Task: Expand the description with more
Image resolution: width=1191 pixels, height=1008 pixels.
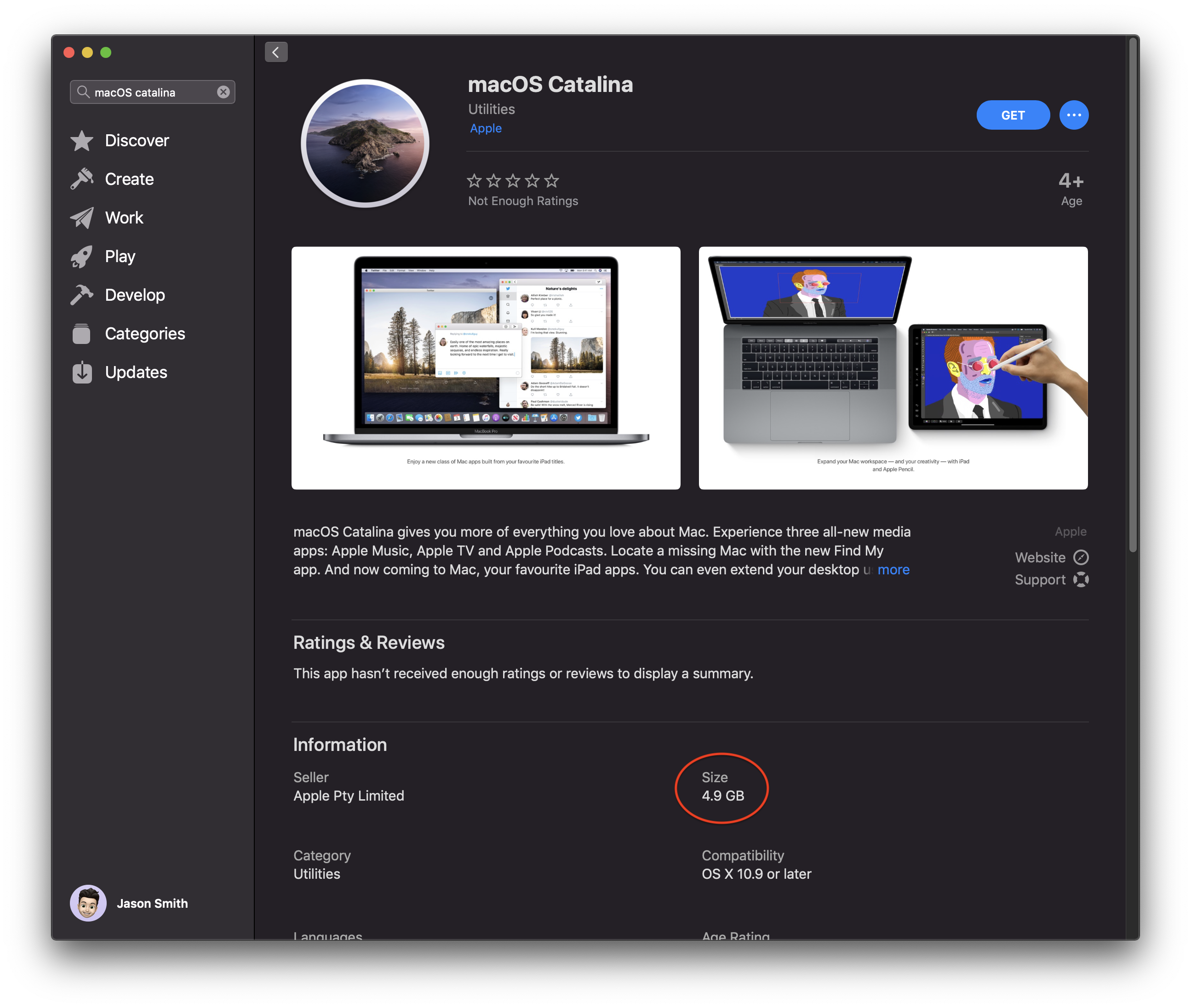Action: pos(893,570)
